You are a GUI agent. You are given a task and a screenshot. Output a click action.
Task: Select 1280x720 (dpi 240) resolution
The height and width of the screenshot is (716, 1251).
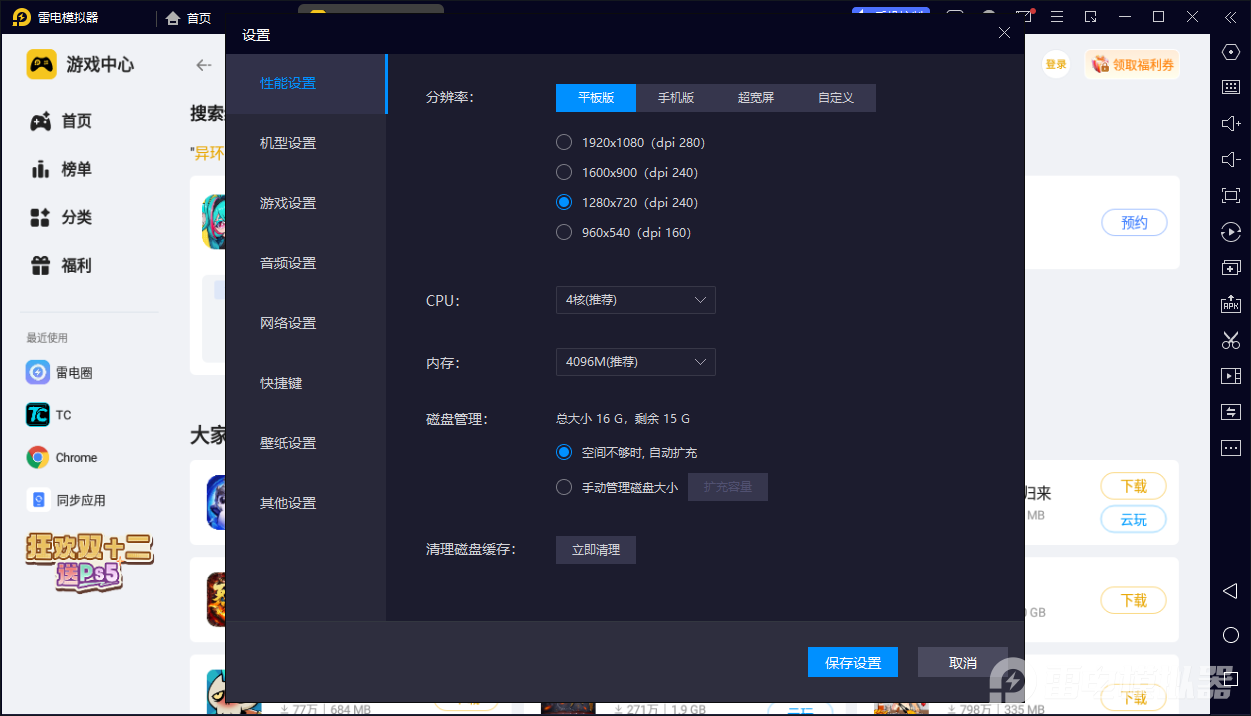(627, 203)
